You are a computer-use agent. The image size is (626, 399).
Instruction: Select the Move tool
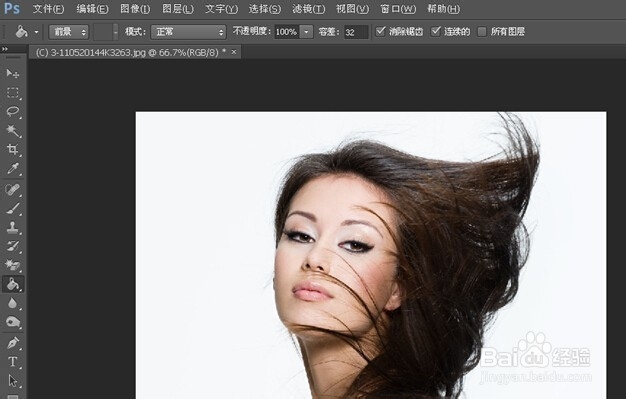click(x=13, y=73)
